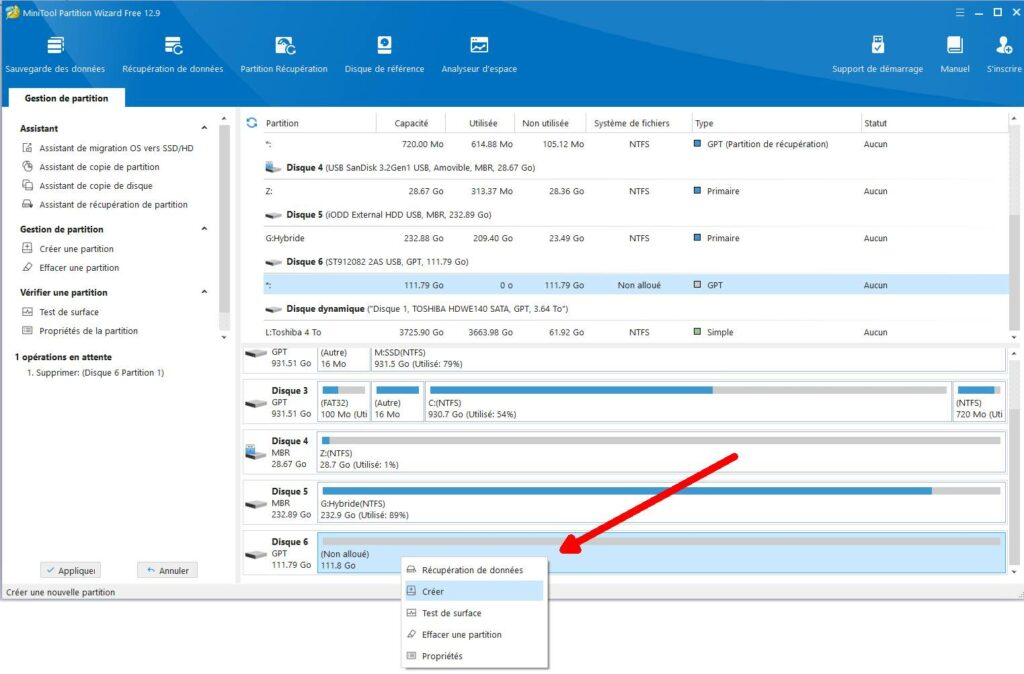
Task: Sort by the Type column header
Action: [776, 123]
